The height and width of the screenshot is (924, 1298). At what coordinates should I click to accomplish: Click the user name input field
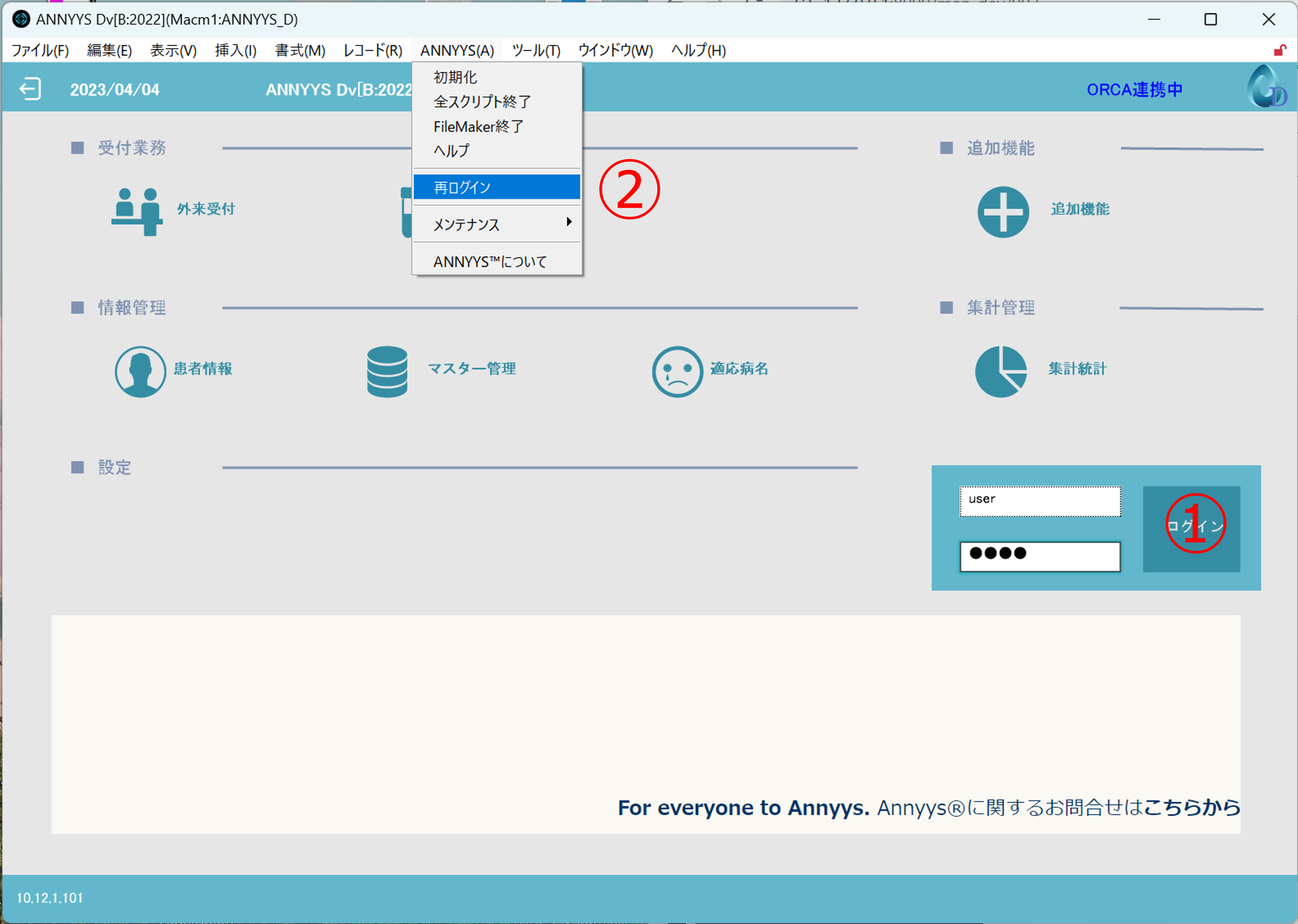tap(1040, 501)
